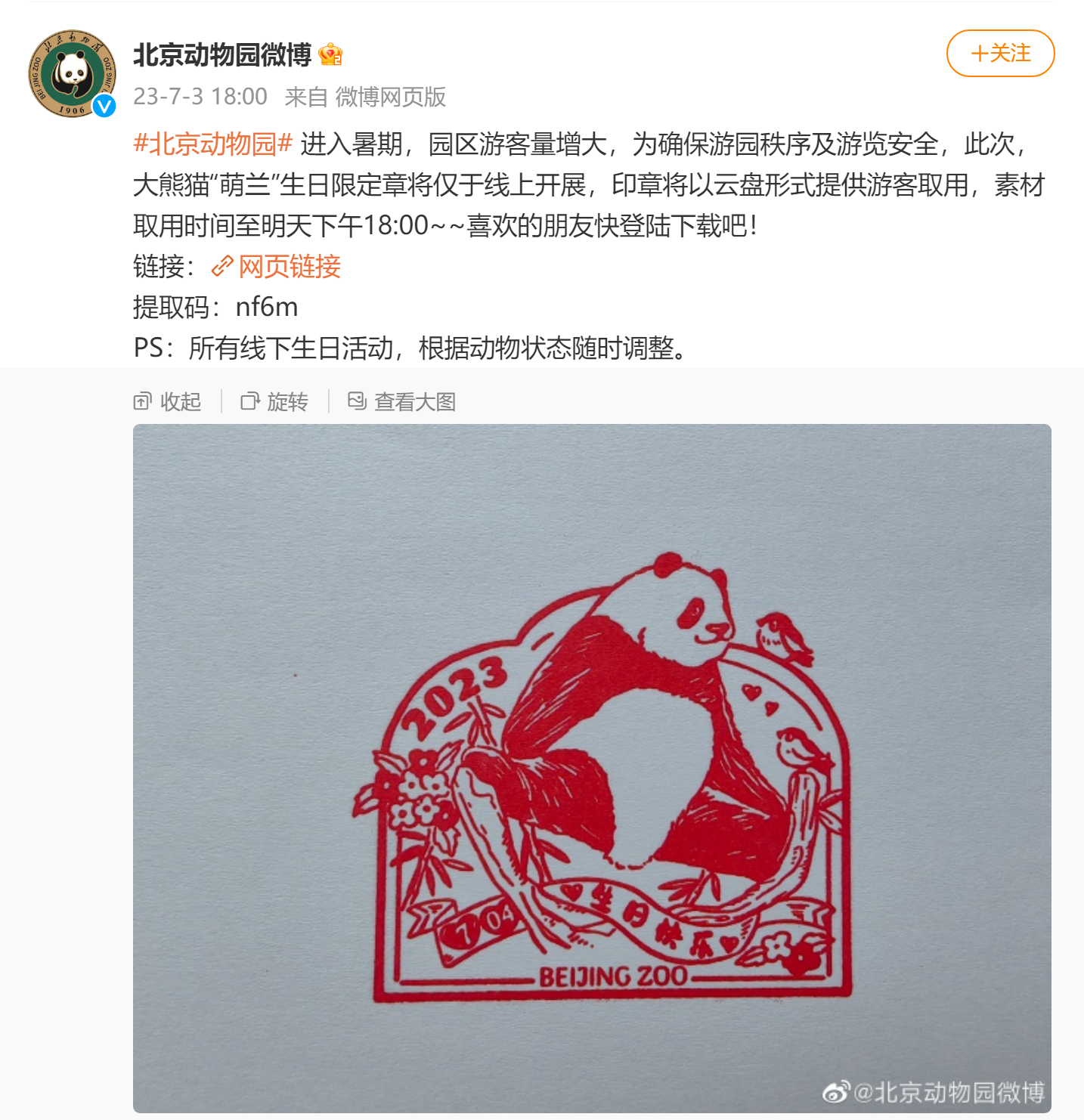Rotate the image with 旋转

coord(288,401)
